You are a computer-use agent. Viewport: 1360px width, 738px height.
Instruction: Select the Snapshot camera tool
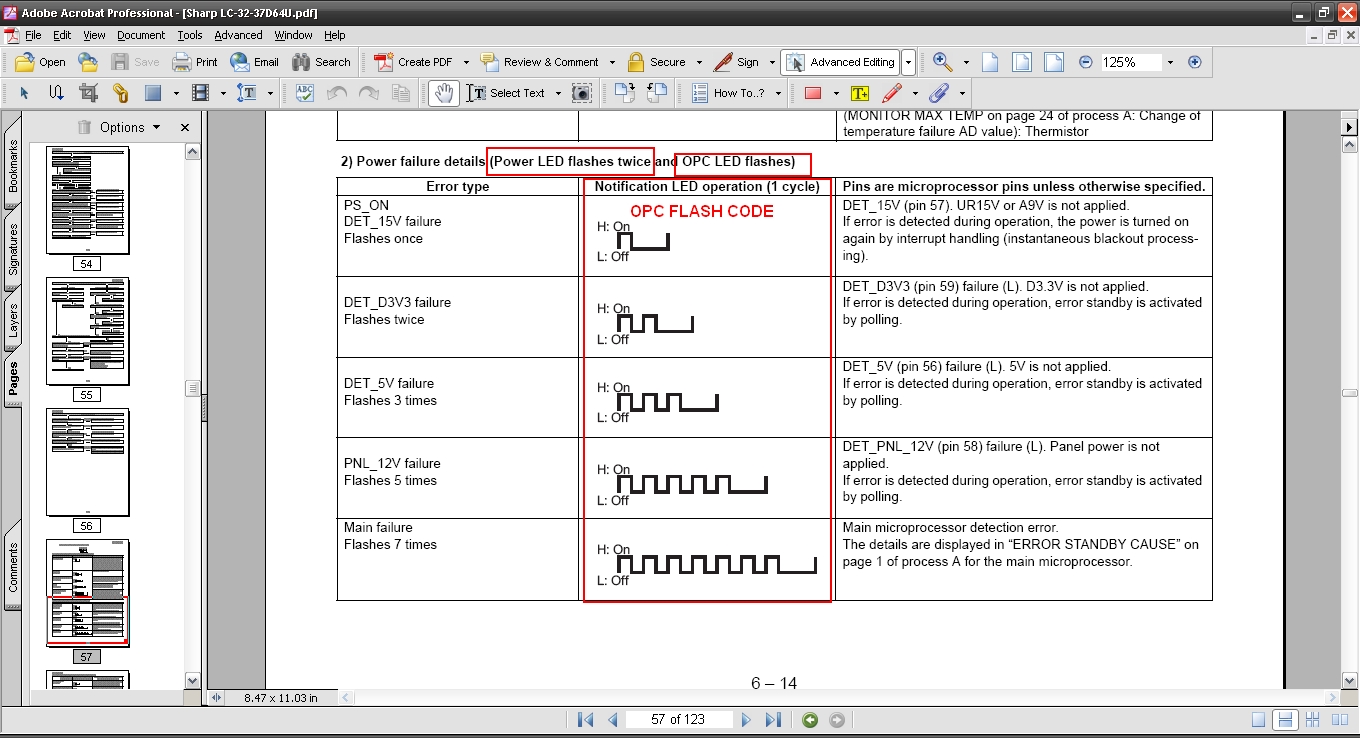pos(581,93)
